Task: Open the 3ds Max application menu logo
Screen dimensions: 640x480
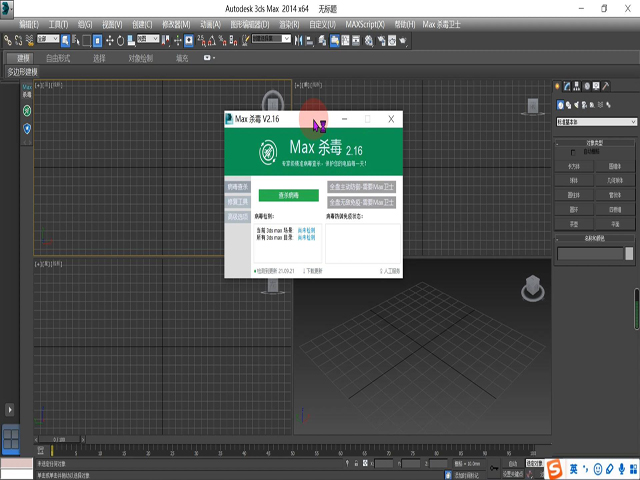Action: [x=7, y=9]
